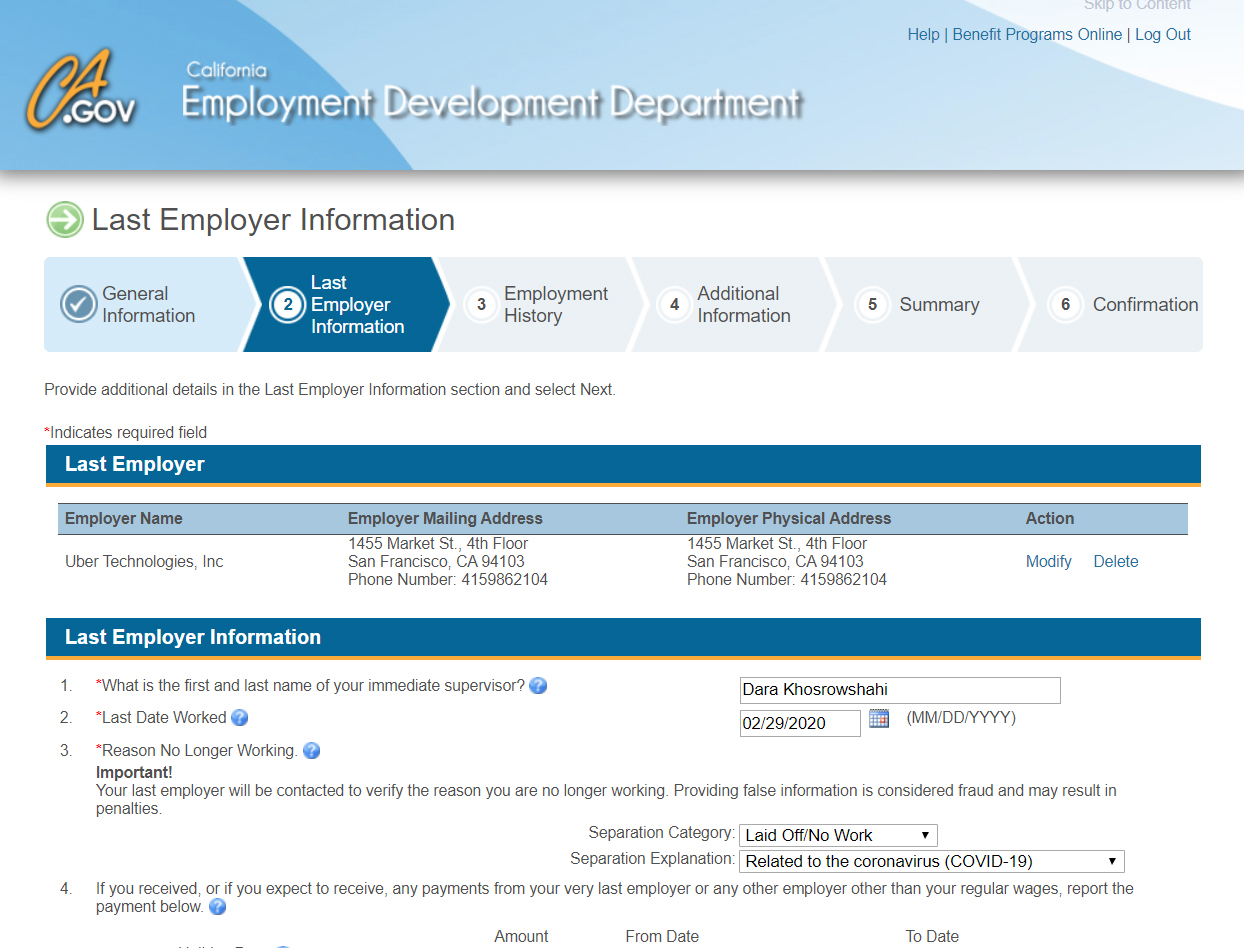Image resolution: width=1244 pixels, height=948 pixels.
Task: Open help for immediate supervisor question
Action: (x=538, y=686)
